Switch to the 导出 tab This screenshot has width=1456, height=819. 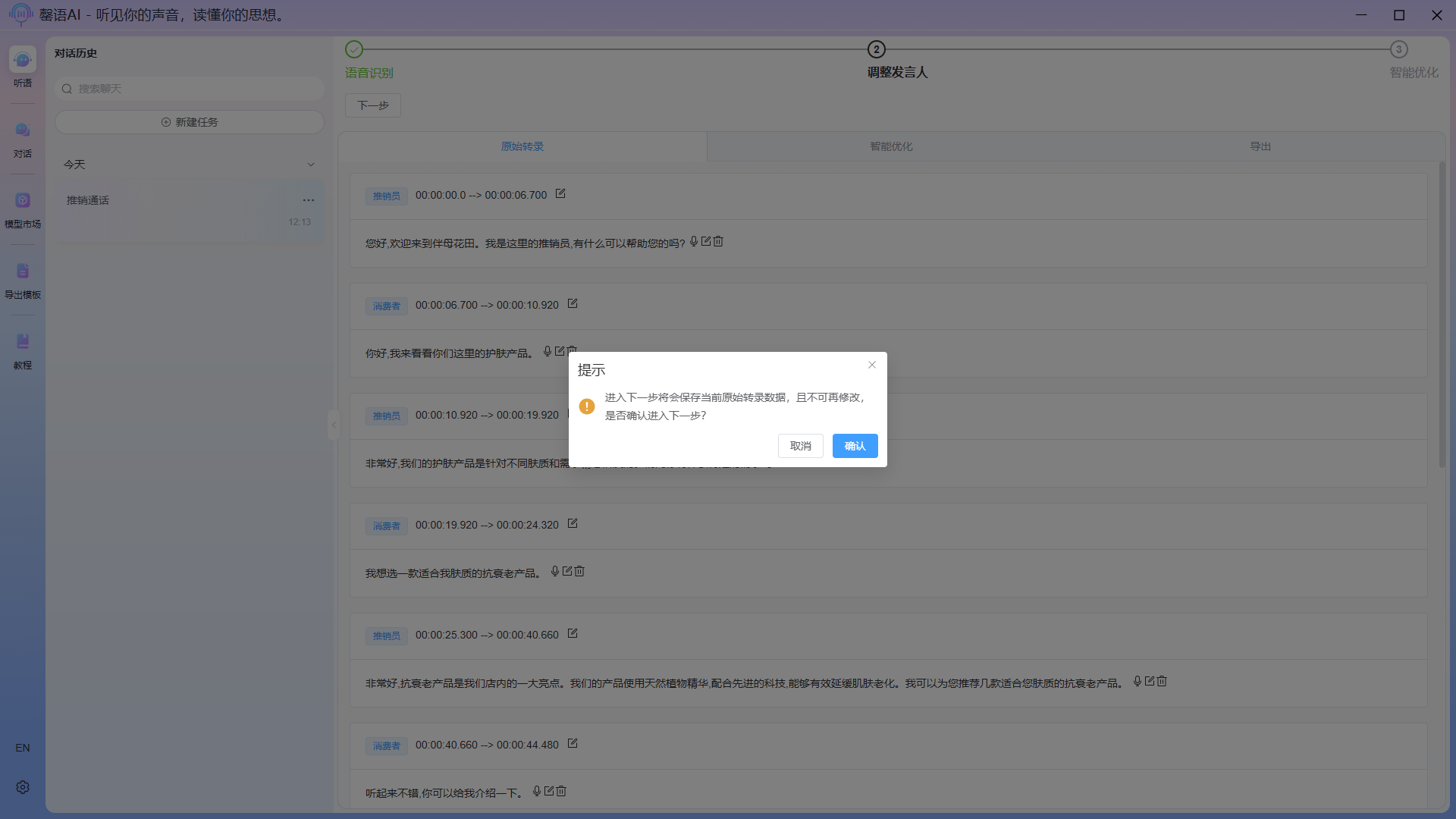tap(1260, 146)
